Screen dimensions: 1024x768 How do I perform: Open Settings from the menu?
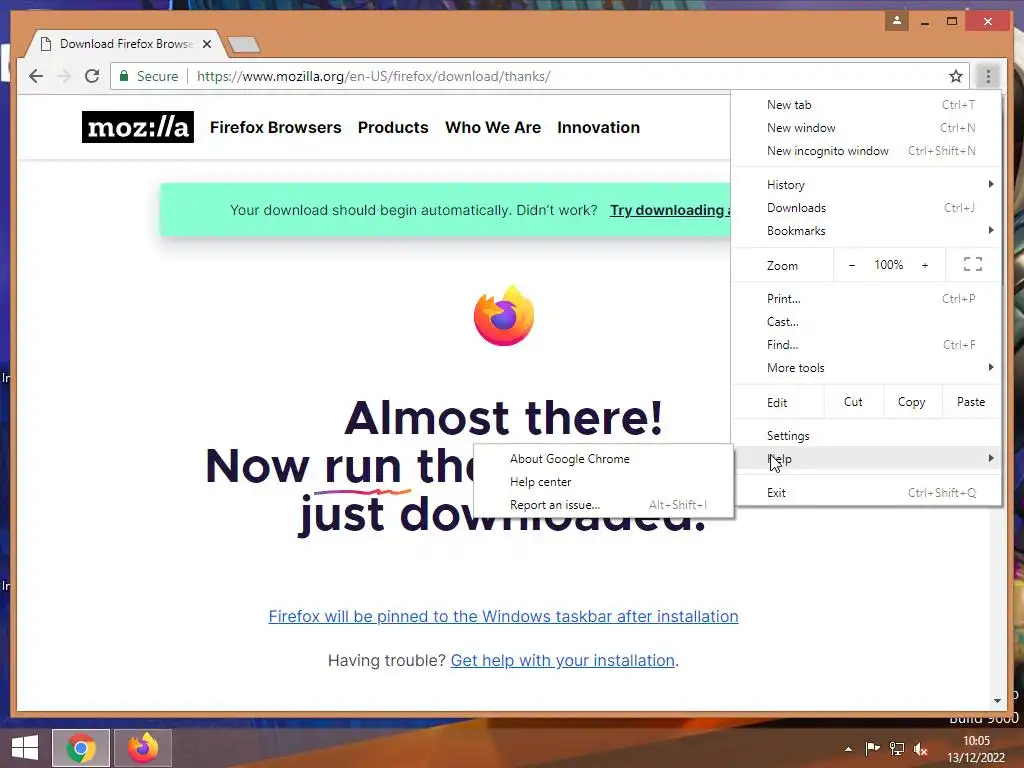pyautogui.click(x=866, y=436)
